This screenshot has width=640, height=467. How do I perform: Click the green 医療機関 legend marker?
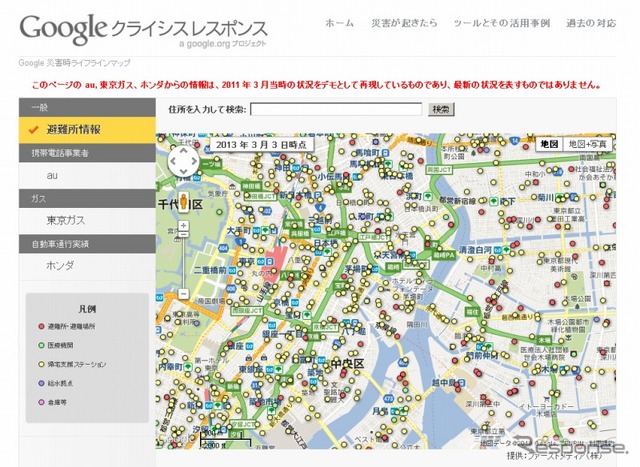point(41,345)
